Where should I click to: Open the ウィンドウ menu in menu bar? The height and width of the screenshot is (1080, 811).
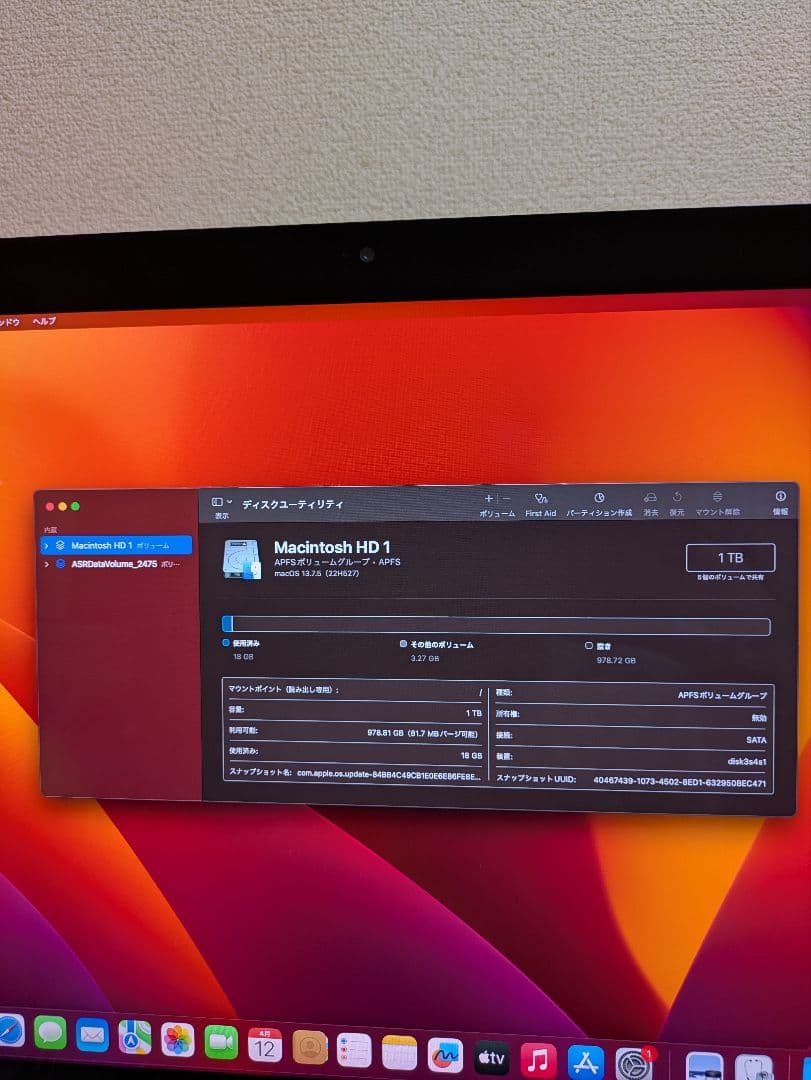click(x=10, y=321)
